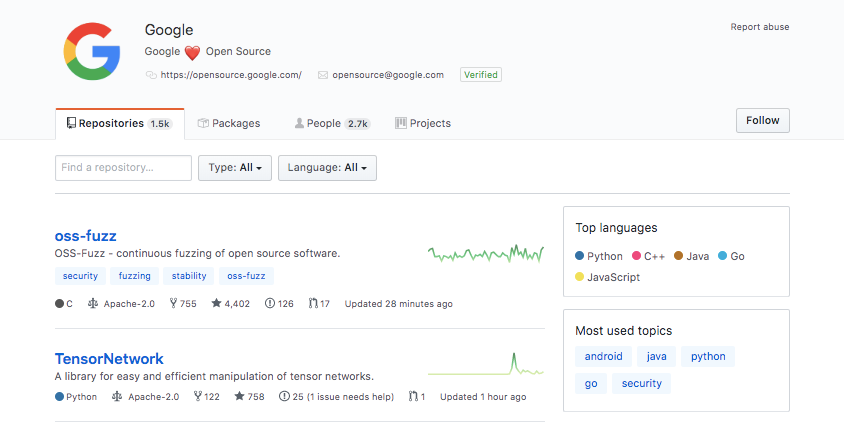Screen dimensions: 844x422
Task: Click the Follow button
Action: point(763,121)
